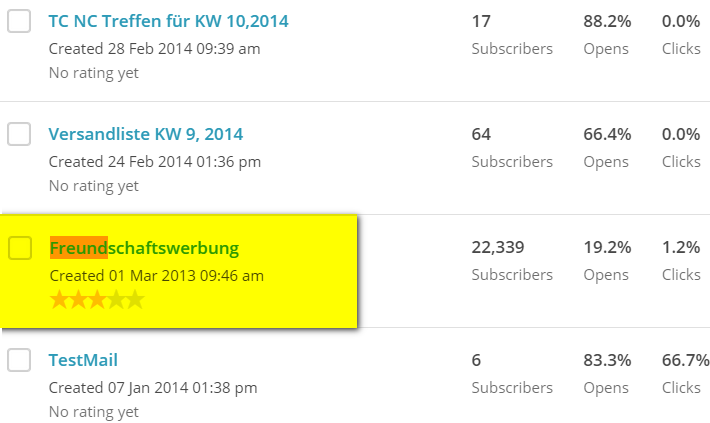Select the Versandliste KW 9 checkbox
This screenshot has width=710, height=423.
click(19, 134)
